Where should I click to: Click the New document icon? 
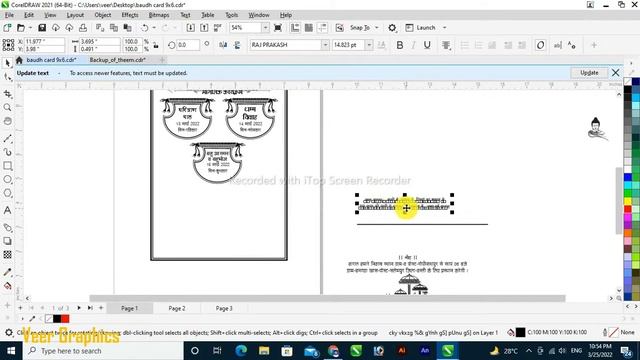click(7, 28)
